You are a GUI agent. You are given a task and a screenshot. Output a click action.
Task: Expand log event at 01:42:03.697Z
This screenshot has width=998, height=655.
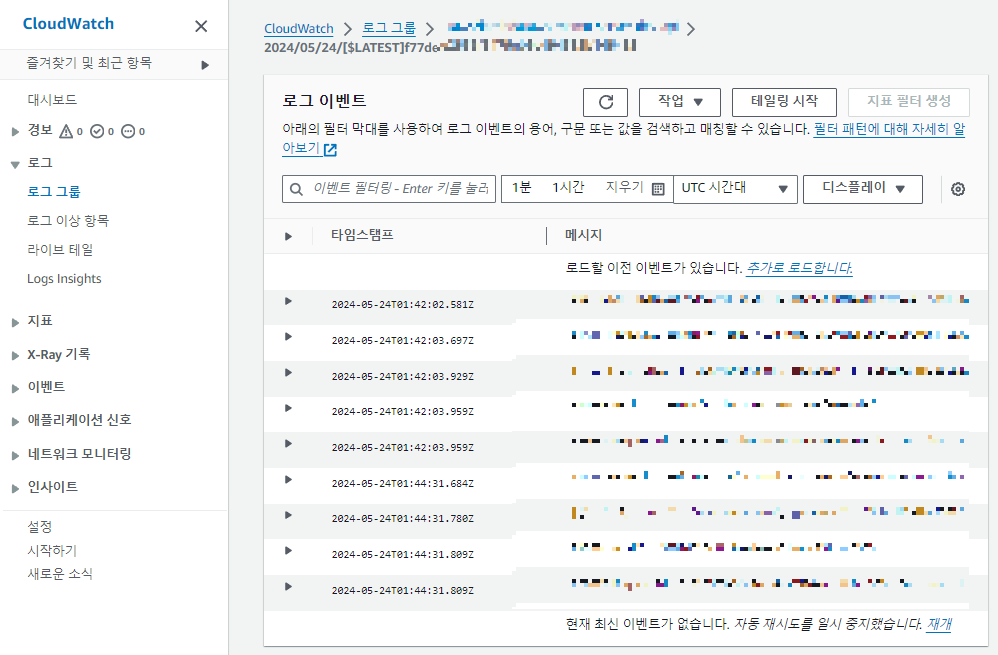[x=288, y=337]
